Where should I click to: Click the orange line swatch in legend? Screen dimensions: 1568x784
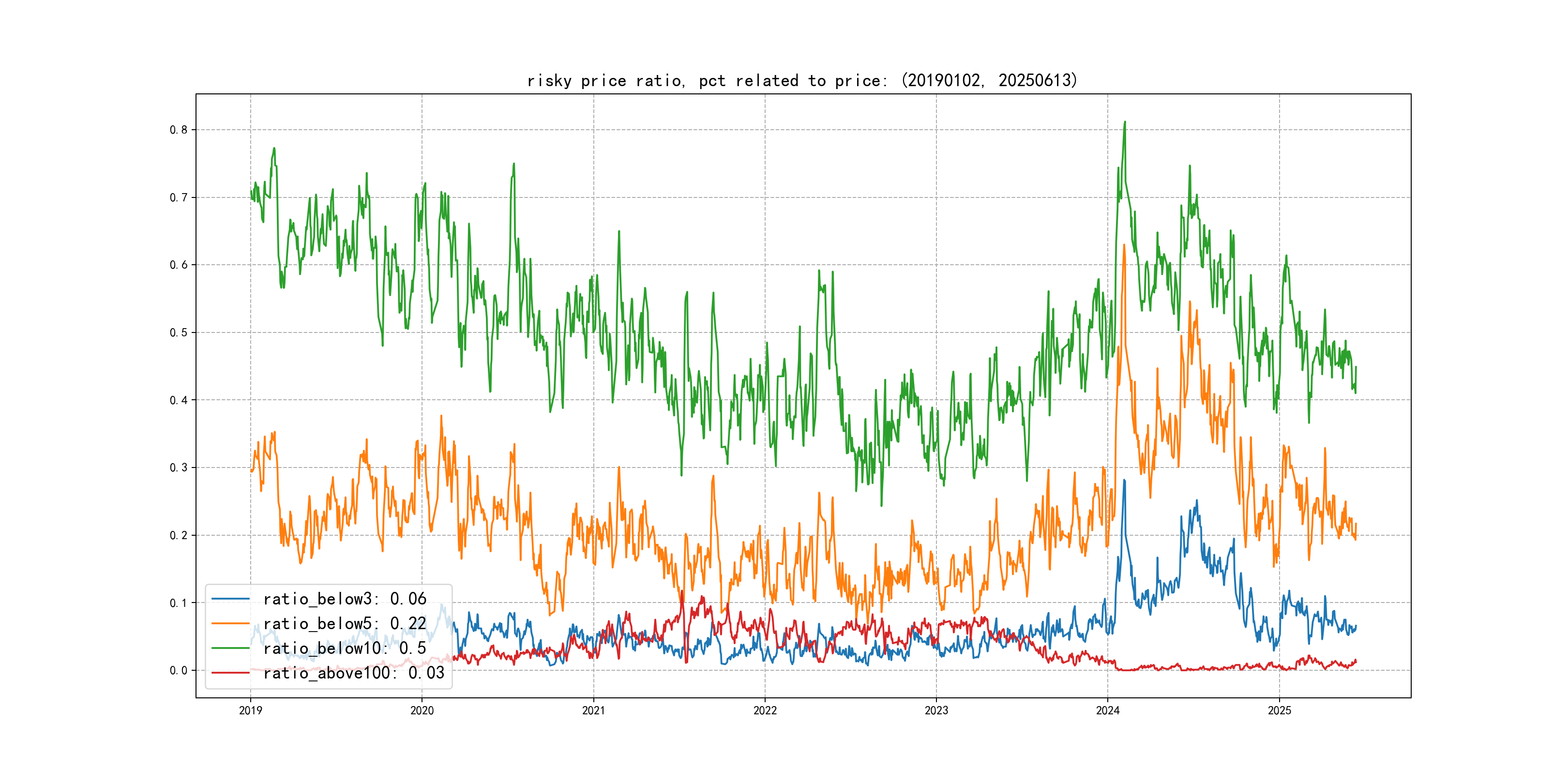[231, 623]
